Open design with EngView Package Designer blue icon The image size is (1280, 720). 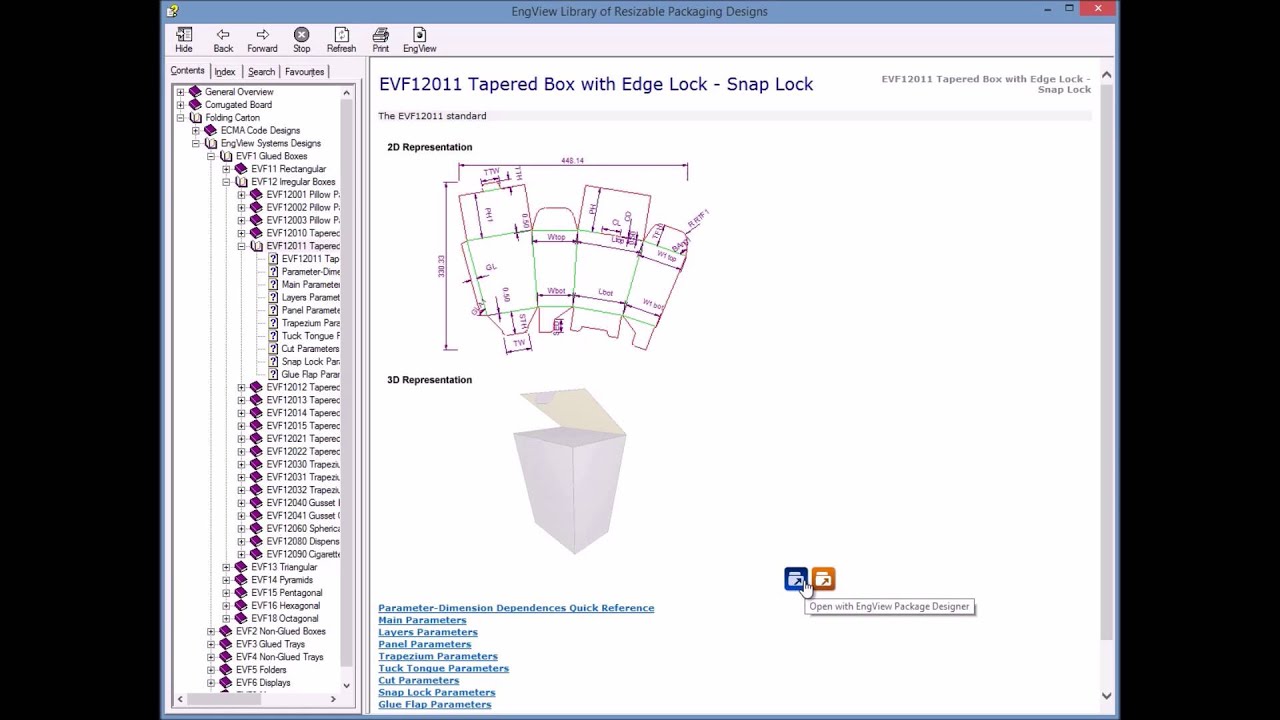[x=796, y=579]
